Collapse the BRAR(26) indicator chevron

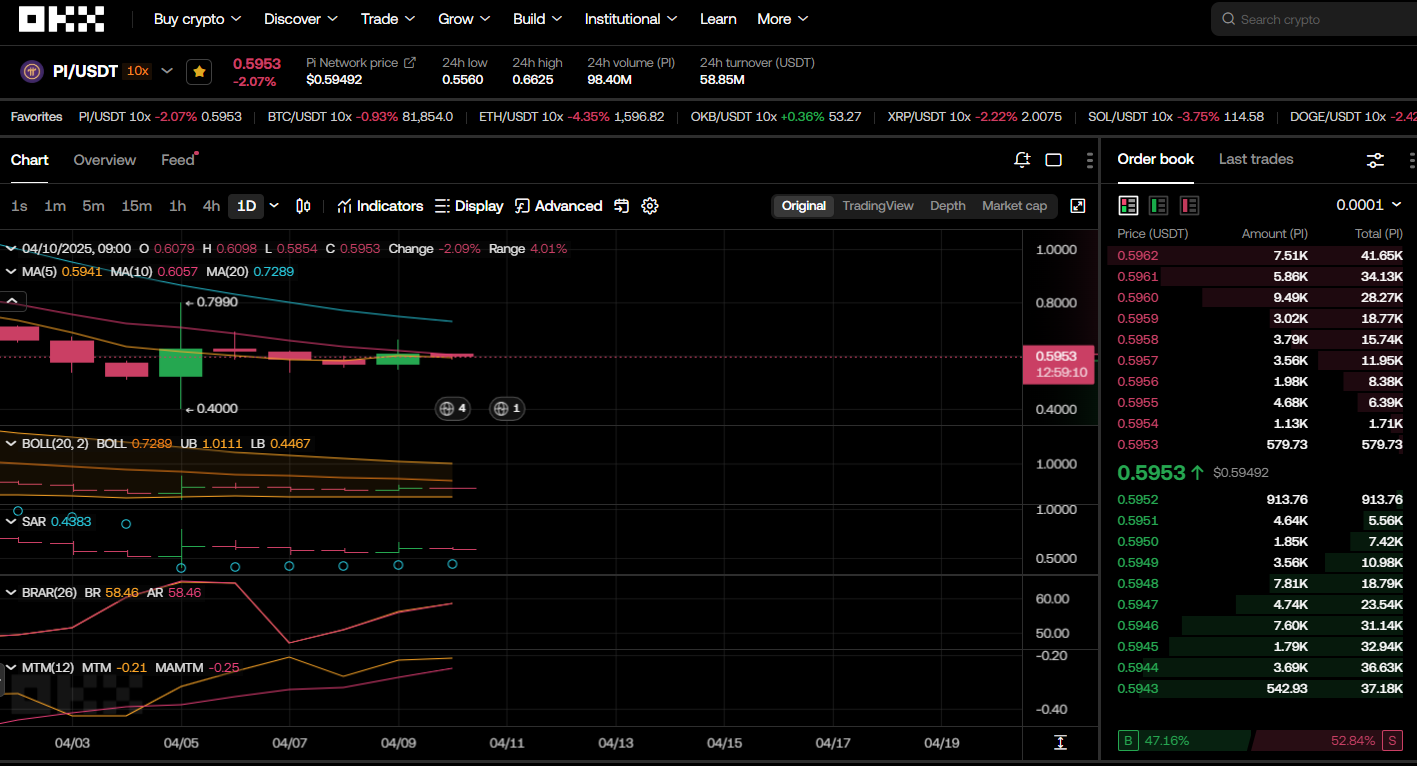click(x=11, y=592)
